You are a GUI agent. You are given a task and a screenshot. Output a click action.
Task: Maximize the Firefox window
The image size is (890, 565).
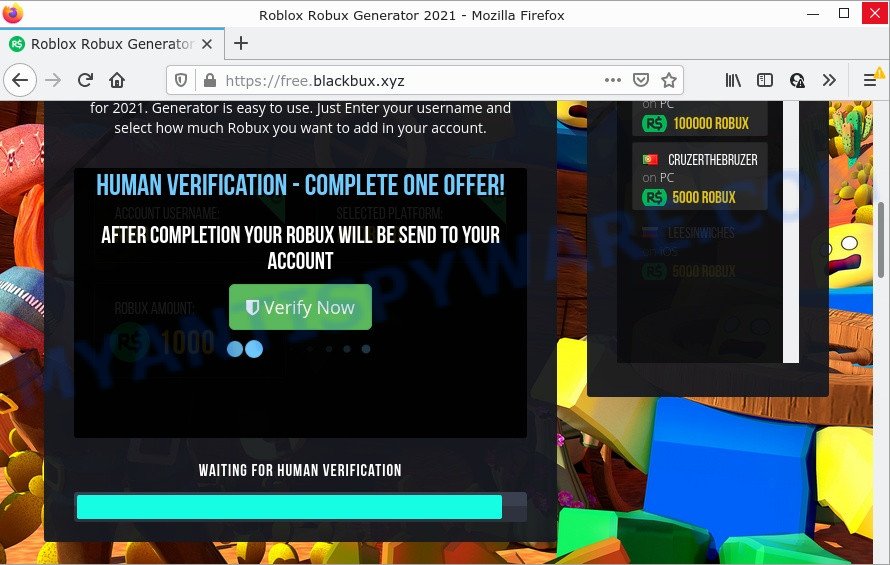[843, 14]
